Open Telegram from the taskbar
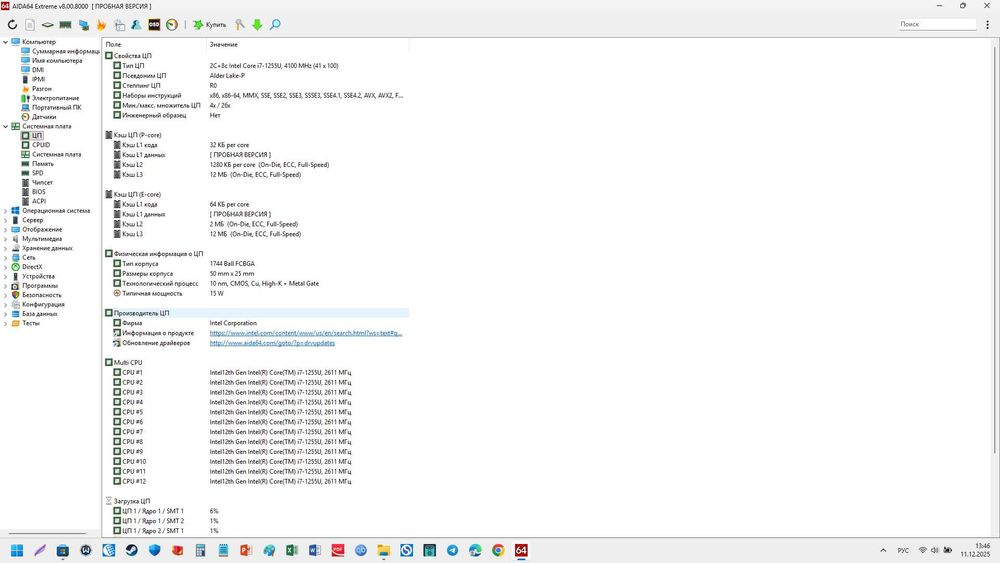This screenshot has width=1000, height=563. click(452, 550)
